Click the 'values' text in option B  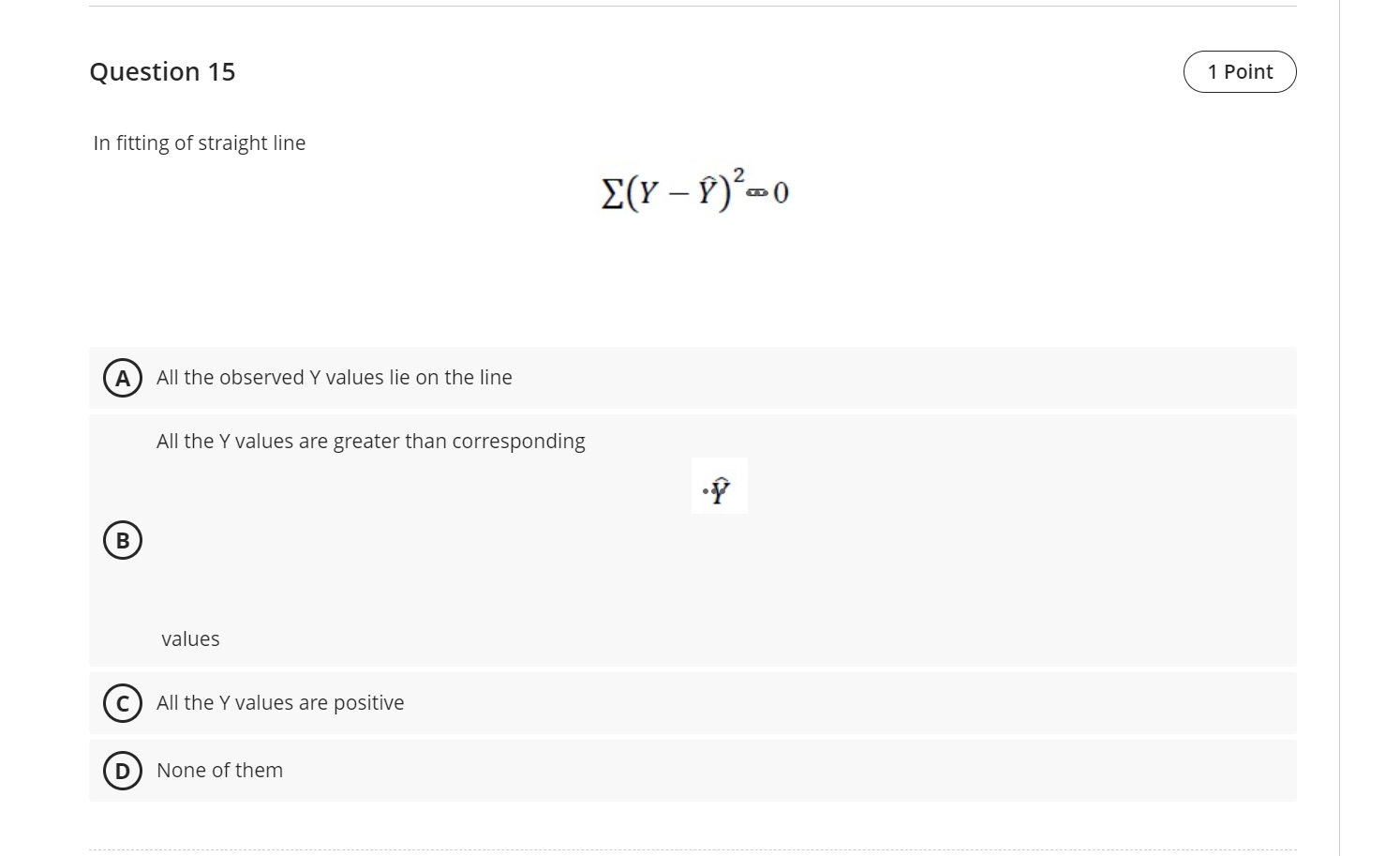coord(189,638)
